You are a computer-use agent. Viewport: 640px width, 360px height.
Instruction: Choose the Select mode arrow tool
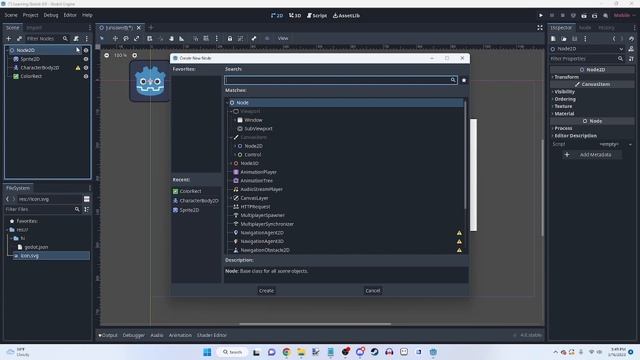pyautogui.click(x=102, y=38)
